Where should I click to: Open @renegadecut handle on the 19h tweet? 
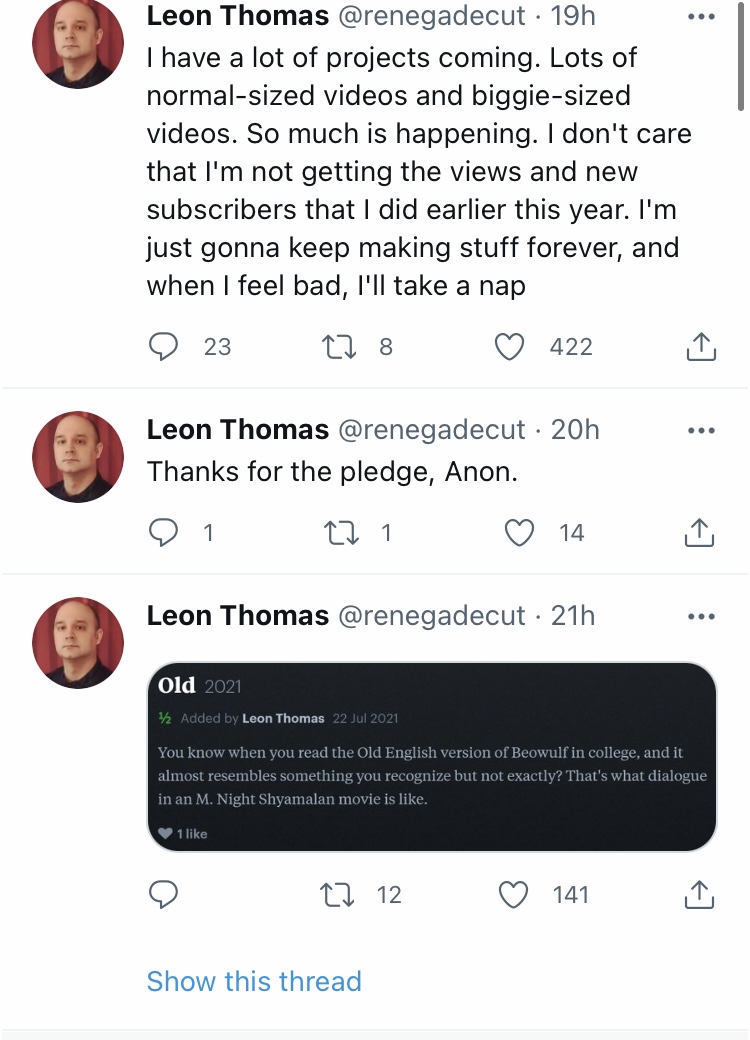[x=432, y=16]
